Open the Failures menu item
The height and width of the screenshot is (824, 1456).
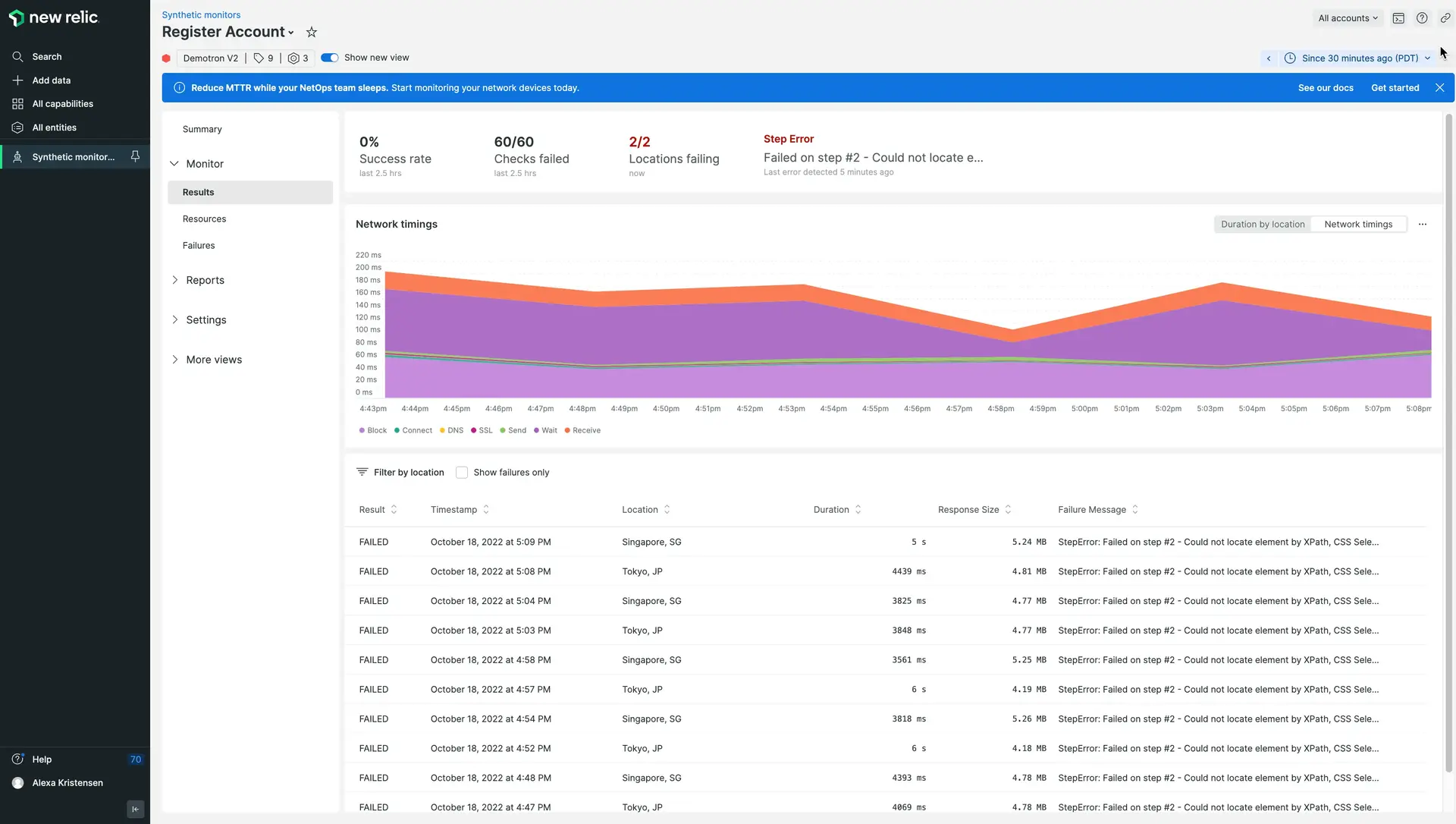(199, 246)
